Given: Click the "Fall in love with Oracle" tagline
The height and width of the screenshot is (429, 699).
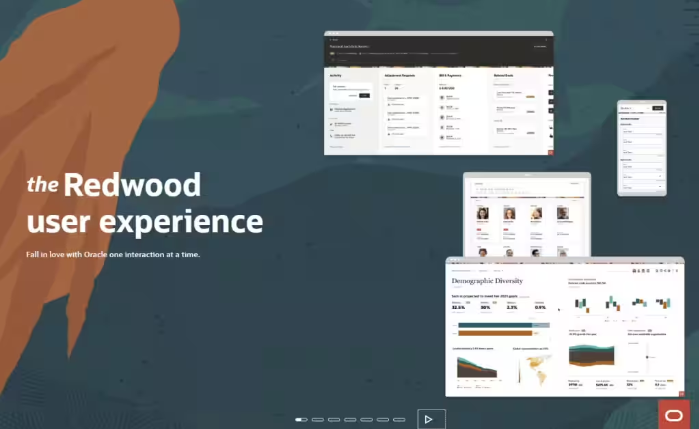Looking at the screenshot, I should click(x=113, y=255).
